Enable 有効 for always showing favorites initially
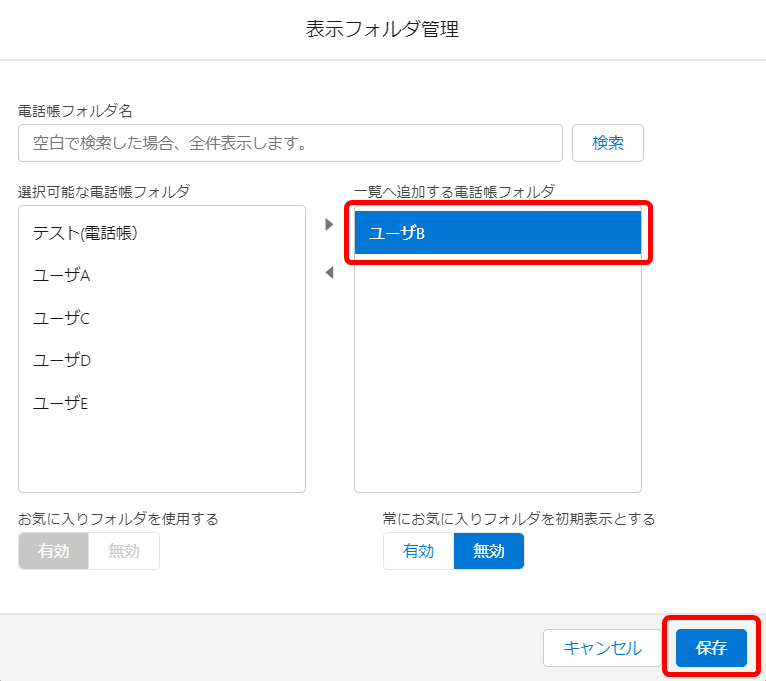 [419, 551]
